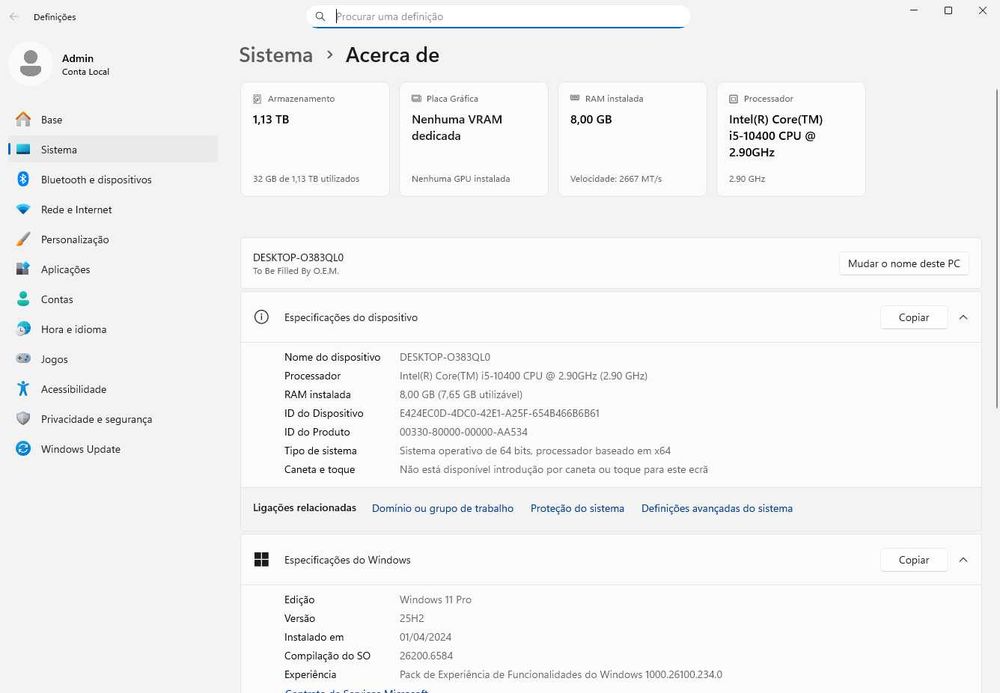Screen dimensions: 1000x693
Task: Go to Rede e Internet
Action: (x=113, y=209)
